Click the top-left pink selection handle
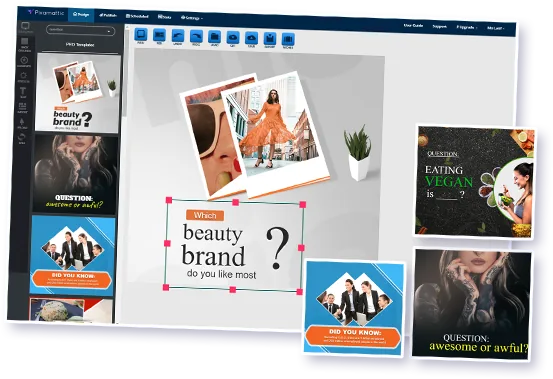 [x=169, y=200]
